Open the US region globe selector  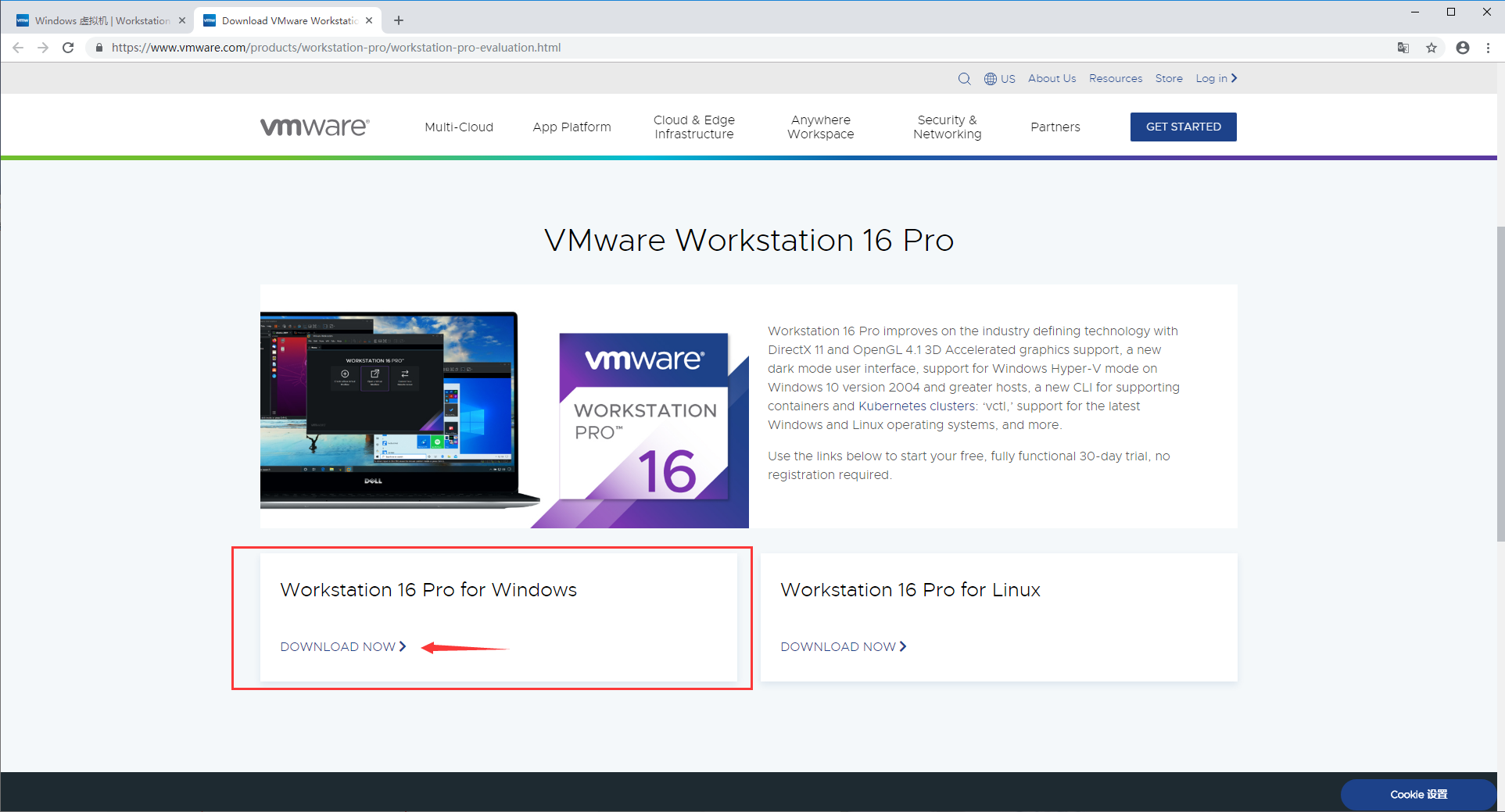click(x=999, y=79)
